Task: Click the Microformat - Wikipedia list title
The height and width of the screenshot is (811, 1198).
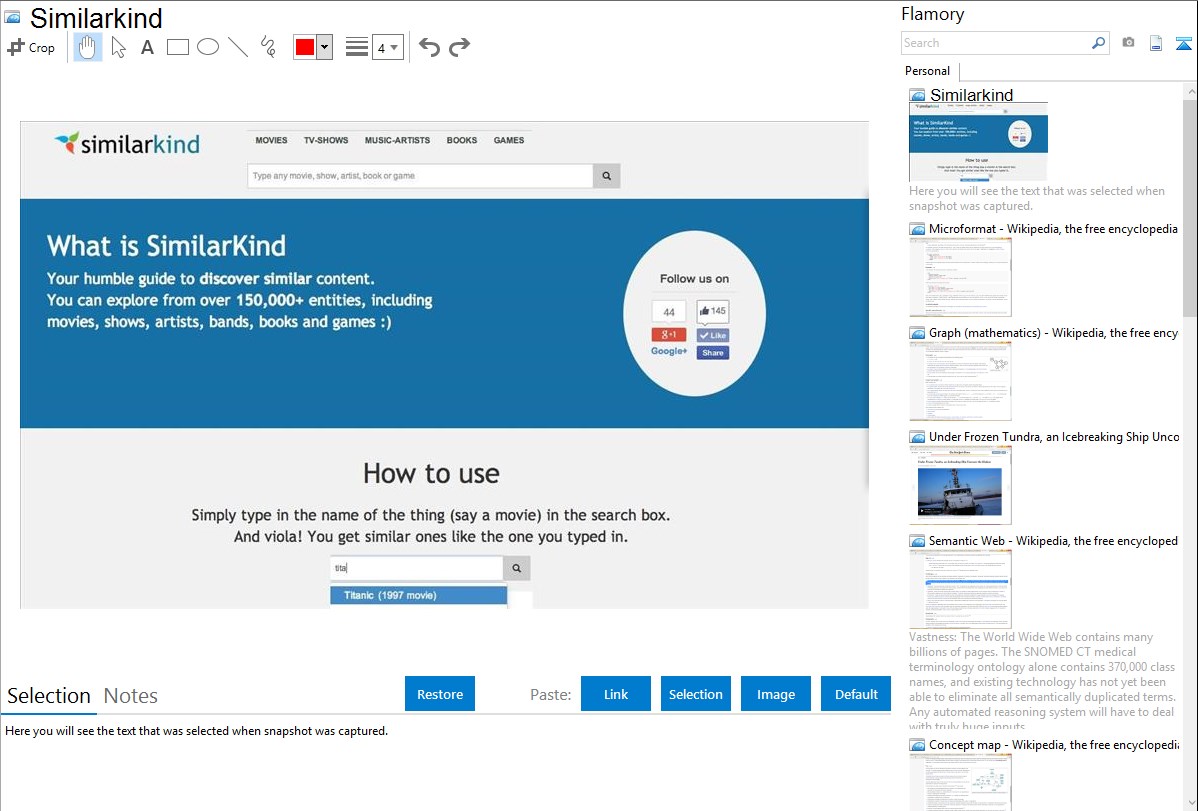Action: tap(1053, 229)
